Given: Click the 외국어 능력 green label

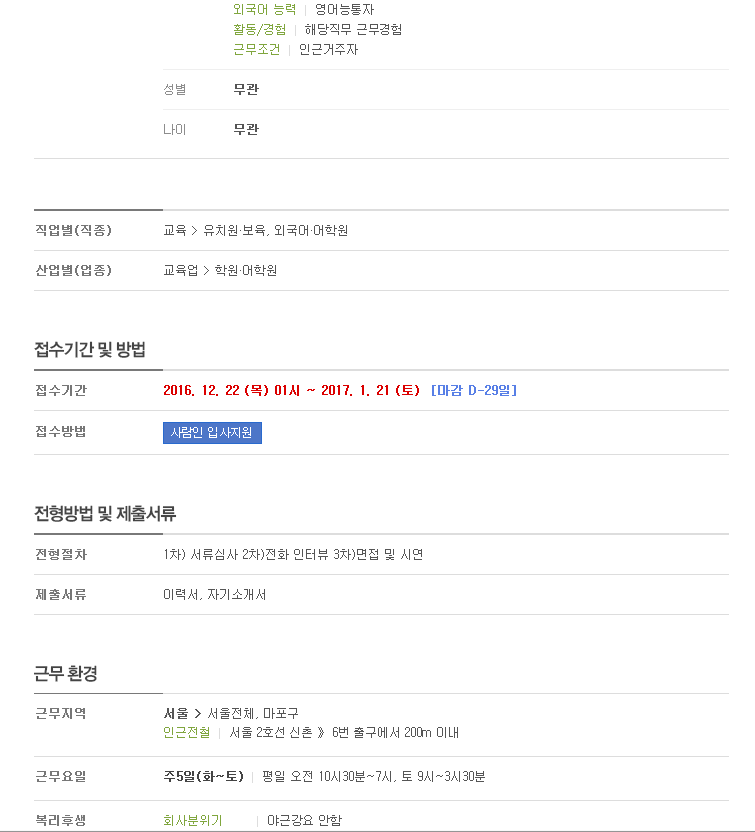Looking at the screenshot, I should point(264,10).
